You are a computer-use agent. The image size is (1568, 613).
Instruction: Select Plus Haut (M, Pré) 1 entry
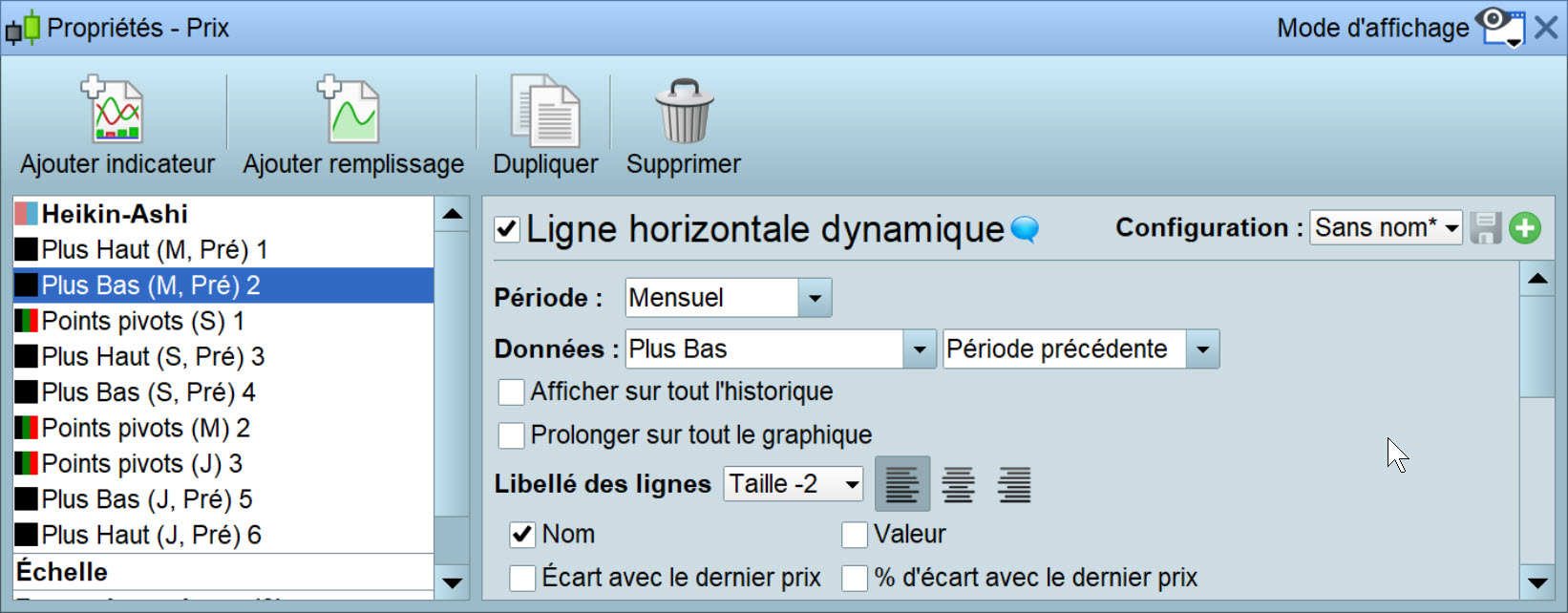click(155, 250)
